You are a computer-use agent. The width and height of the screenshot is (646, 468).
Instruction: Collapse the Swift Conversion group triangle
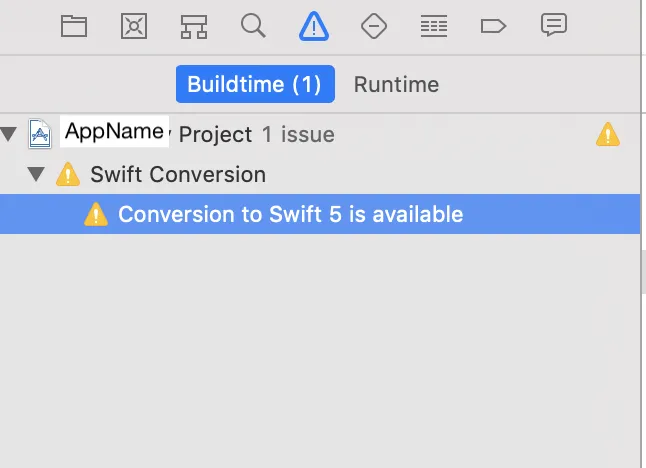click(x=37, y=175)
